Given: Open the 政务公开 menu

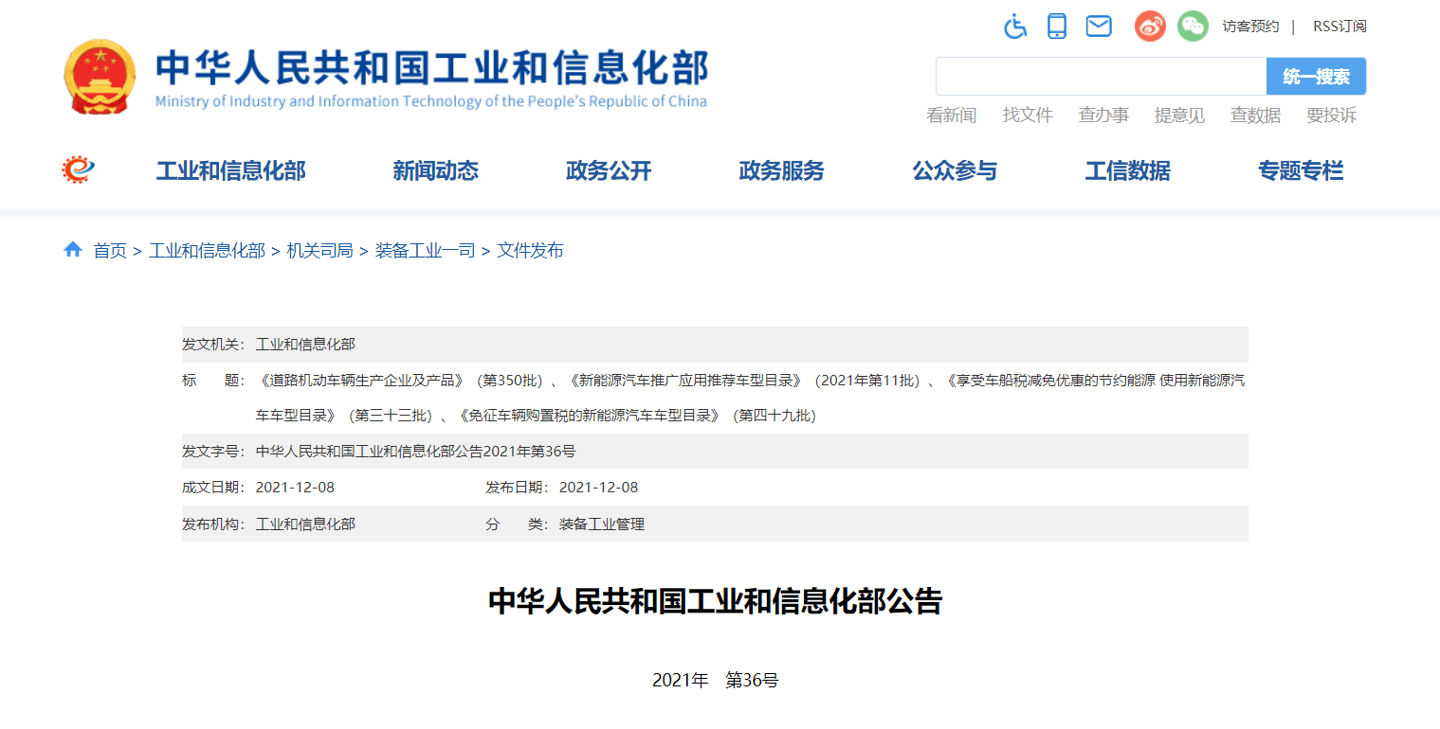Looking at the screenshot, I should pos(608,171).
